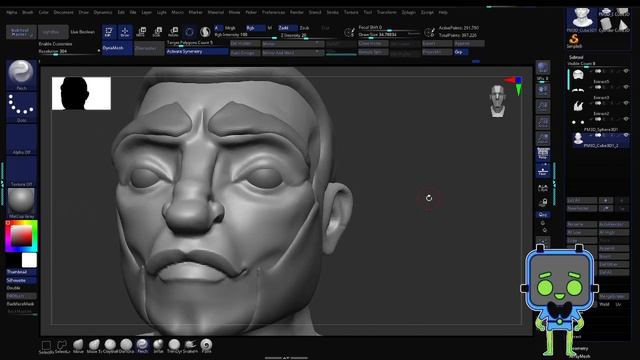Select the SelectRect brush in bottom shelf
Viewport: 640px width, 360px height.
(x=46, y=346)
